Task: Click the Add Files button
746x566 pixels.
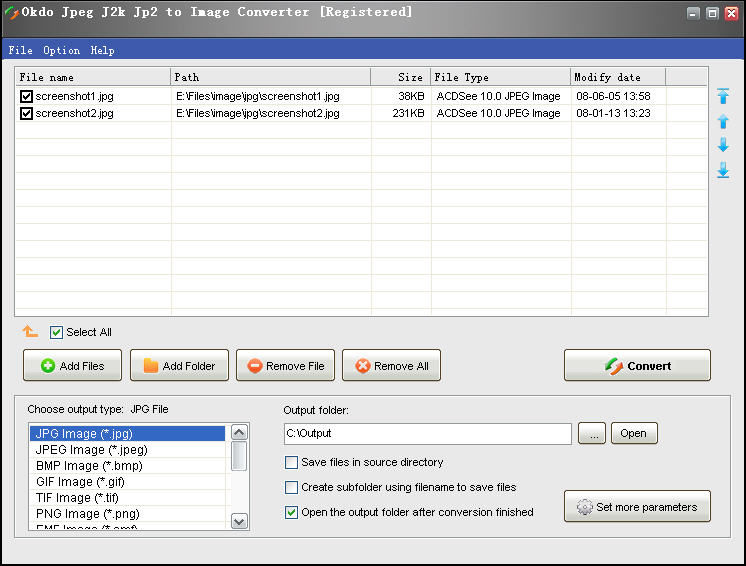Action: coord(72,365)
